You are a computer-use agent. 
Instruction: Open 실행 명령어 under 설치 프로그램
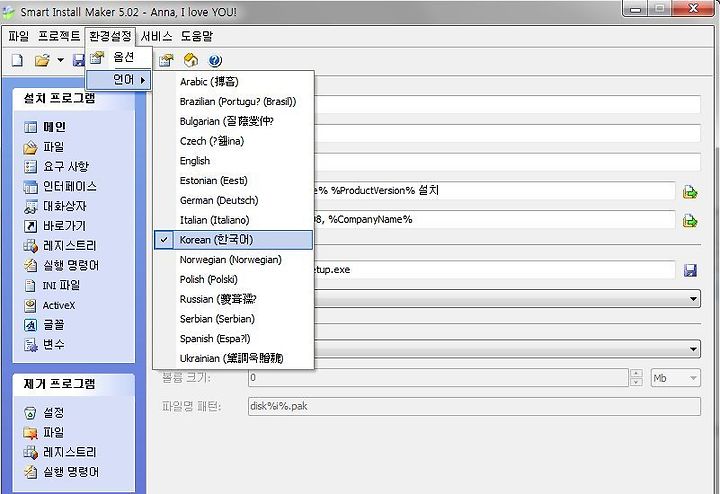[x=61, y=265]
